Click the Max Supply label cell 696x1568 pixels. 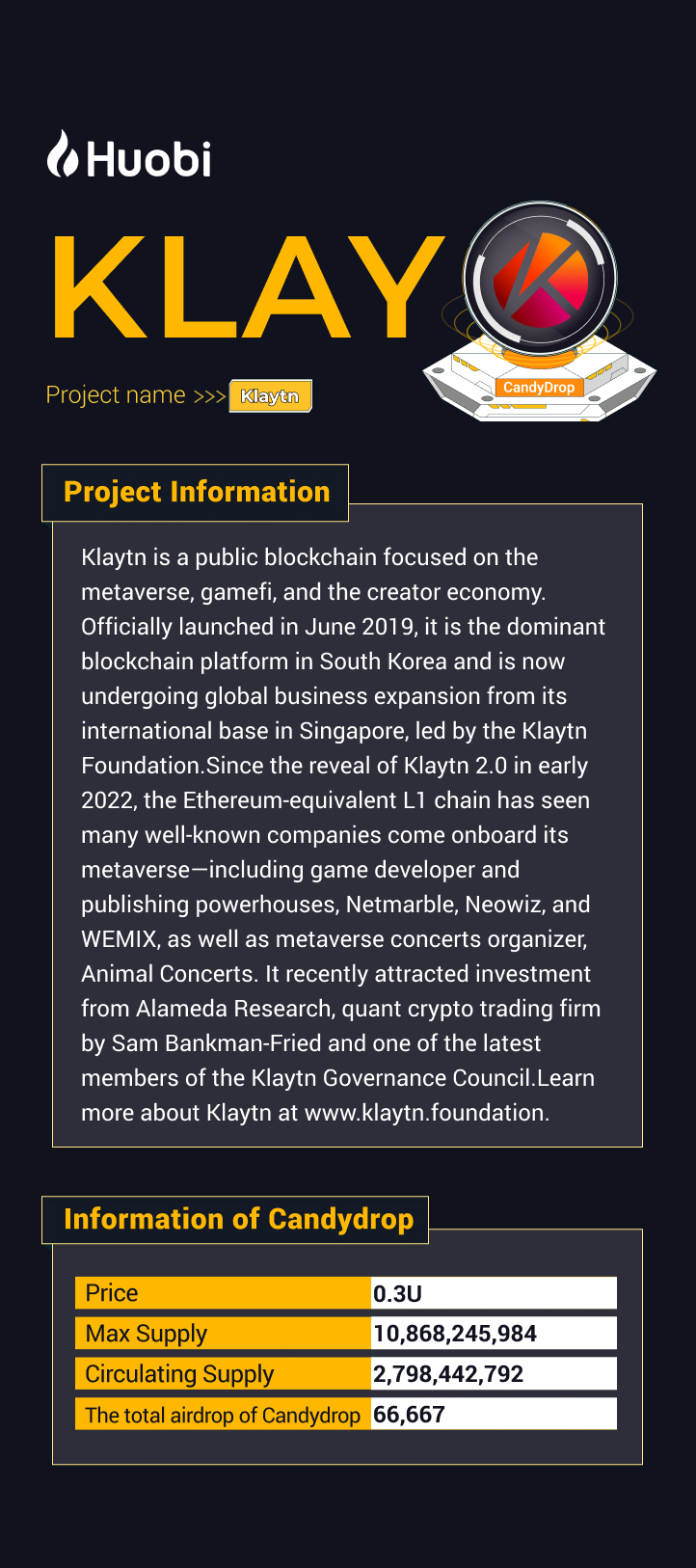[223, 1334]
